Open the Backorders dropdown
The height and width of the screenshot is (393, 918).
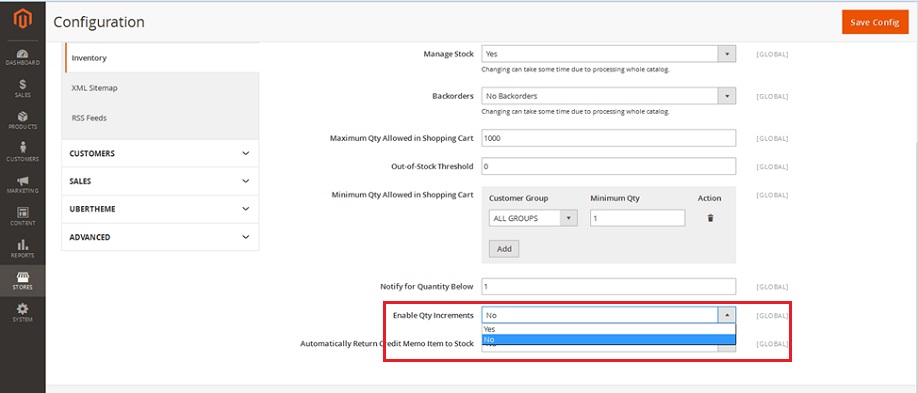(608, 96)
